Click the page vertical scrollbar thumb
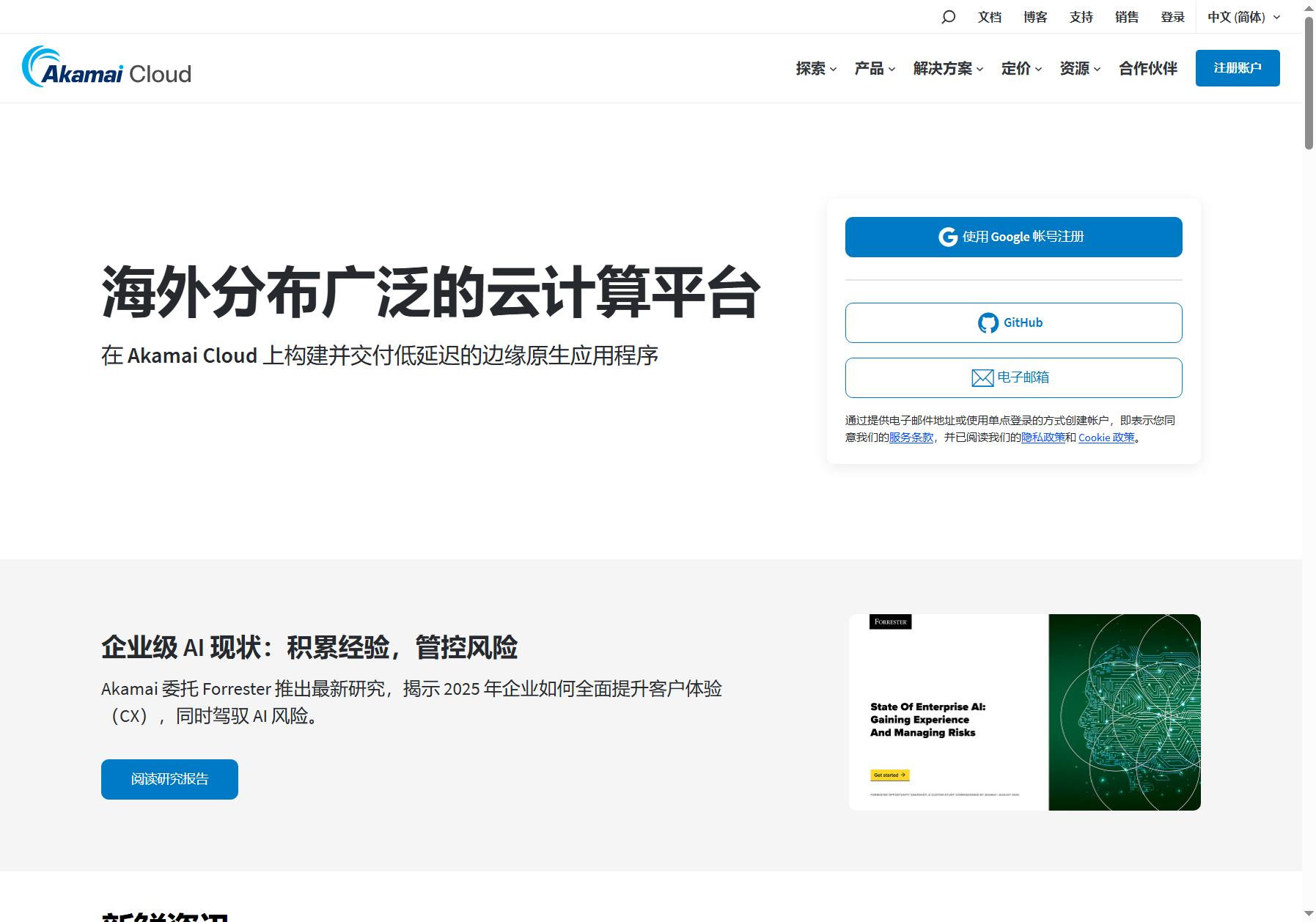 coord(1309,82)
